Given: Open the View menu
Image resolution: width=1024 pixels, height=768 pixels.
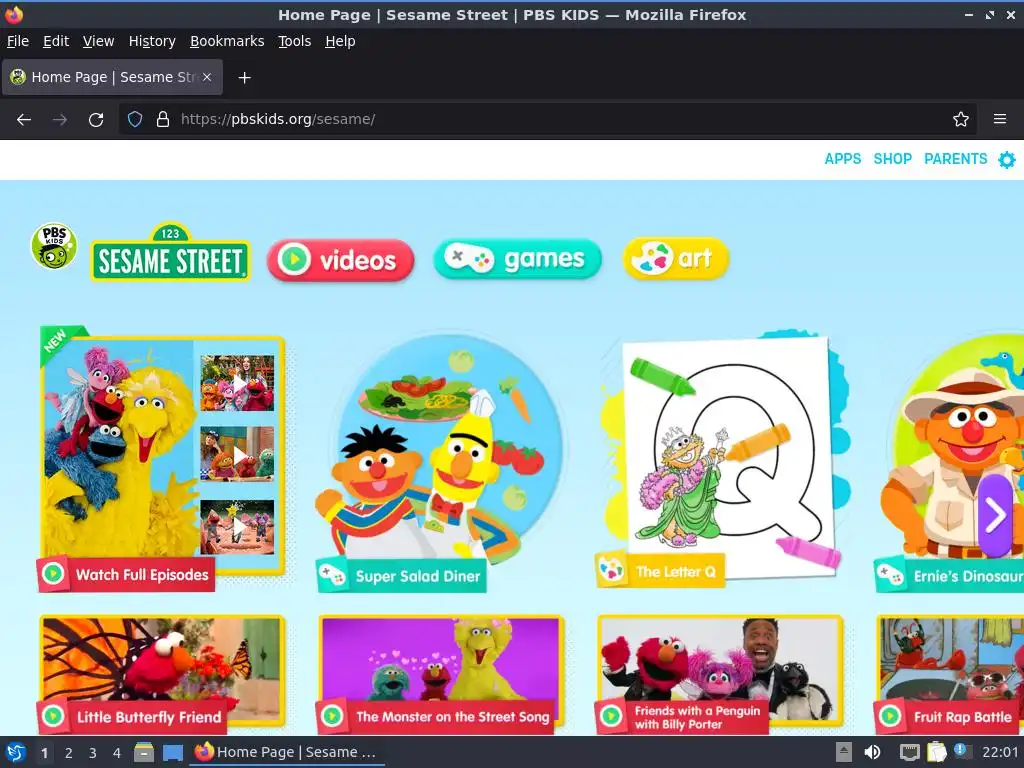Looking at the screenshot, I should [x=98, y=41].
